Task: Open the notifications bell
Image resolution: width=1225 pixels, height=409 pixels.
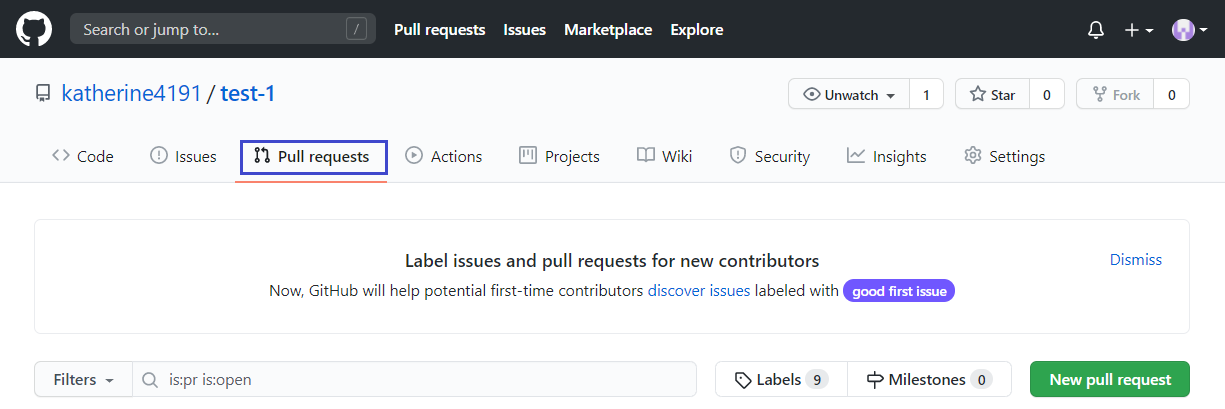Action: [x=1096, y=30]
